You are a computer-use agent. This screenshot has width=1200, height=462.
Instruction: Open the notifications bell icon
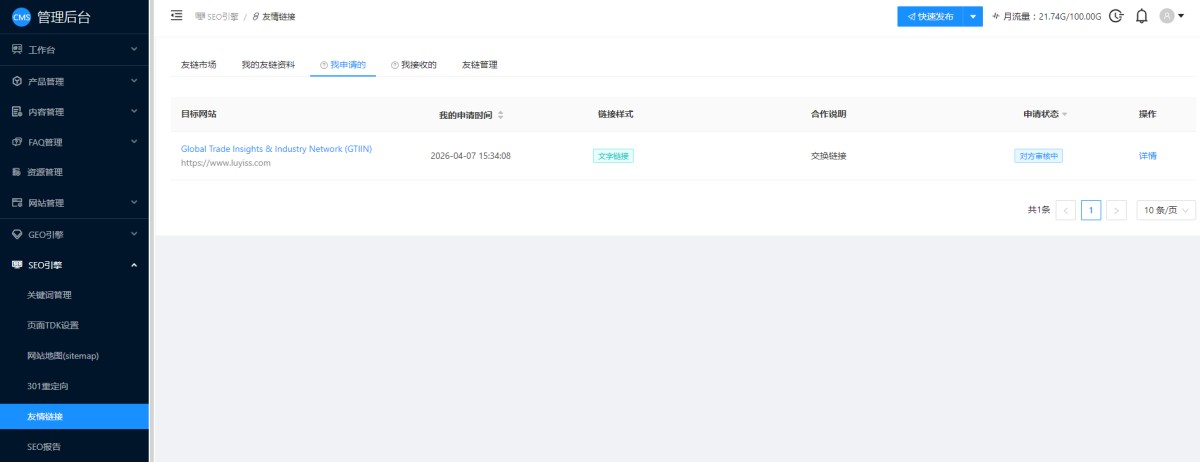pyautogui.click(x=1141, y=16)
